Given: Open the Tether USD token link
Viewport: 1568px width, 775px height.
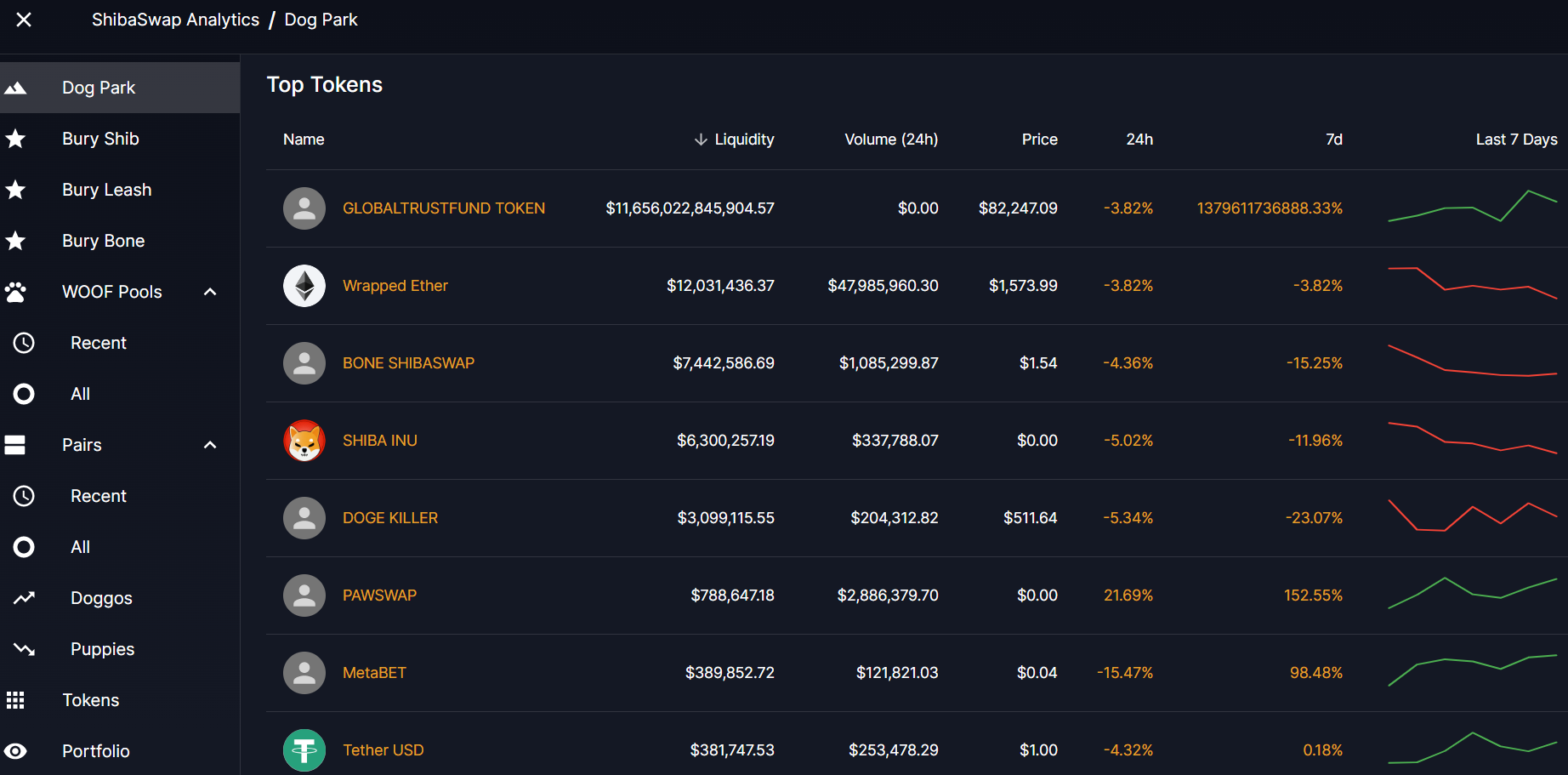Looking at the screenshot, I should (x=383, y=750).
